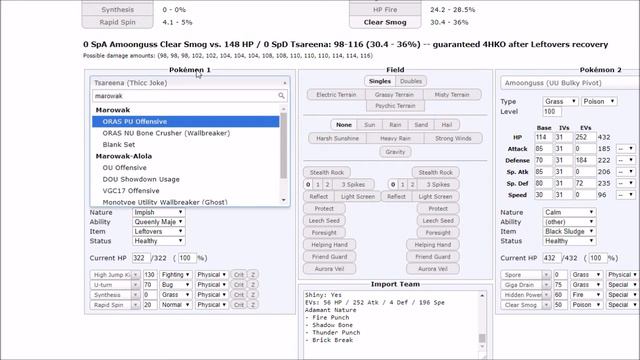Screen dimensions: 640x360
Task: Set weather to Sand
Action: tap(421, 125)
